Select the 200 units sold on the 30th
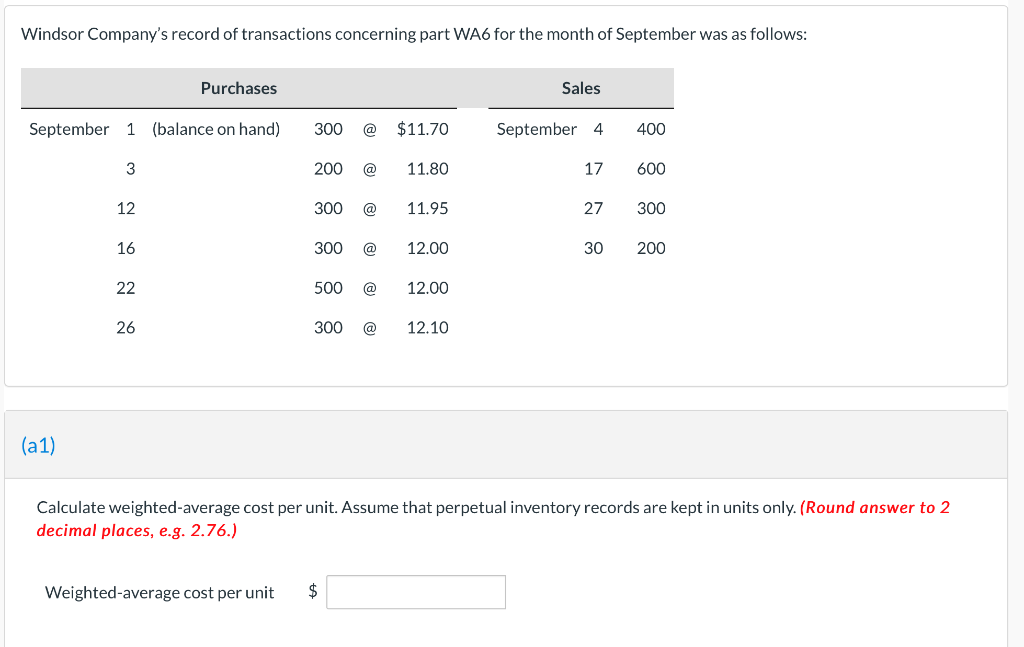This screenshot has height=647, width=1024. [651, 248]
